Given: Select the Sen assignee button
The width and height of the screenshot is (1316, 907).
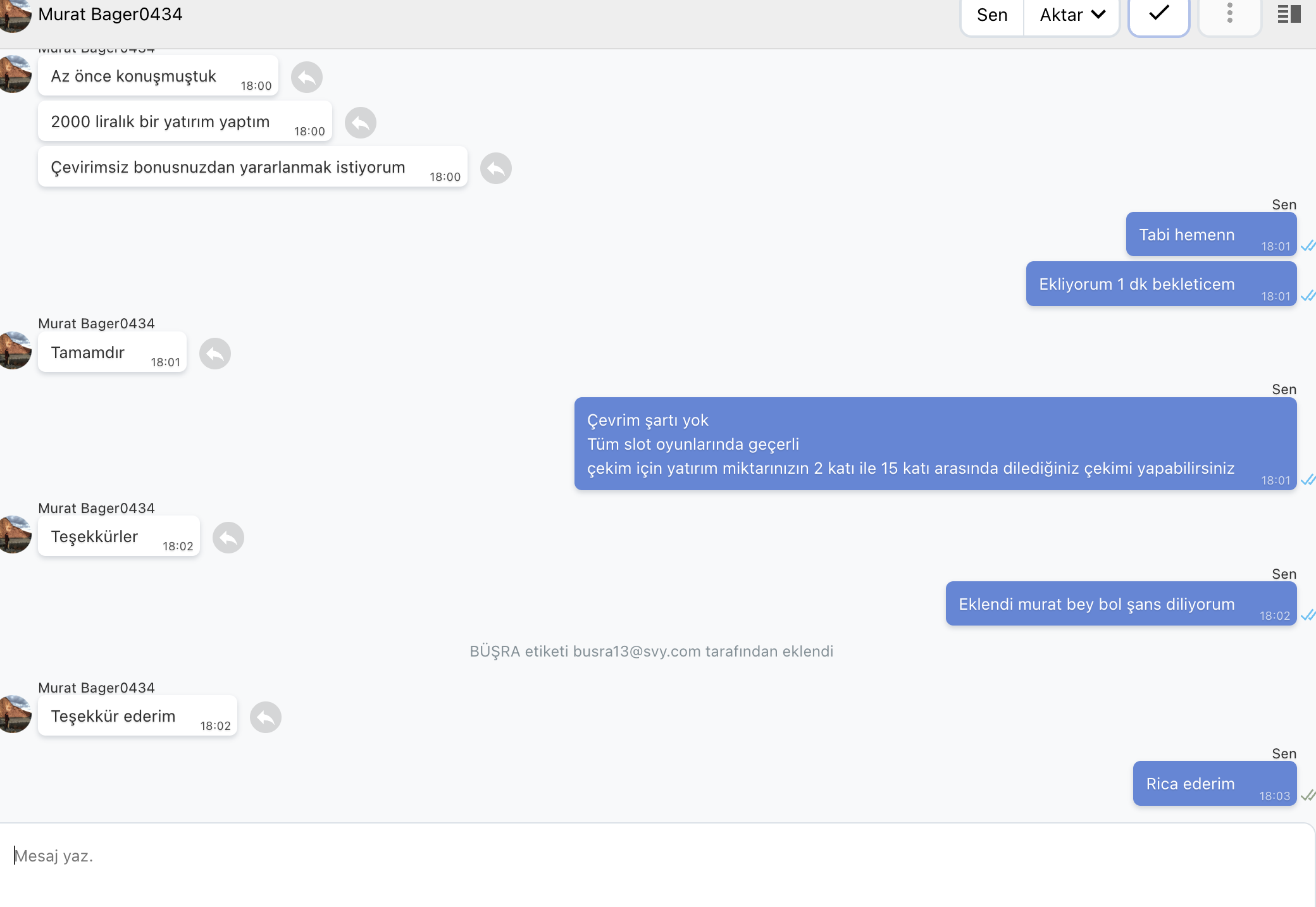Looking at the screenshot, I should click(992, 15).
